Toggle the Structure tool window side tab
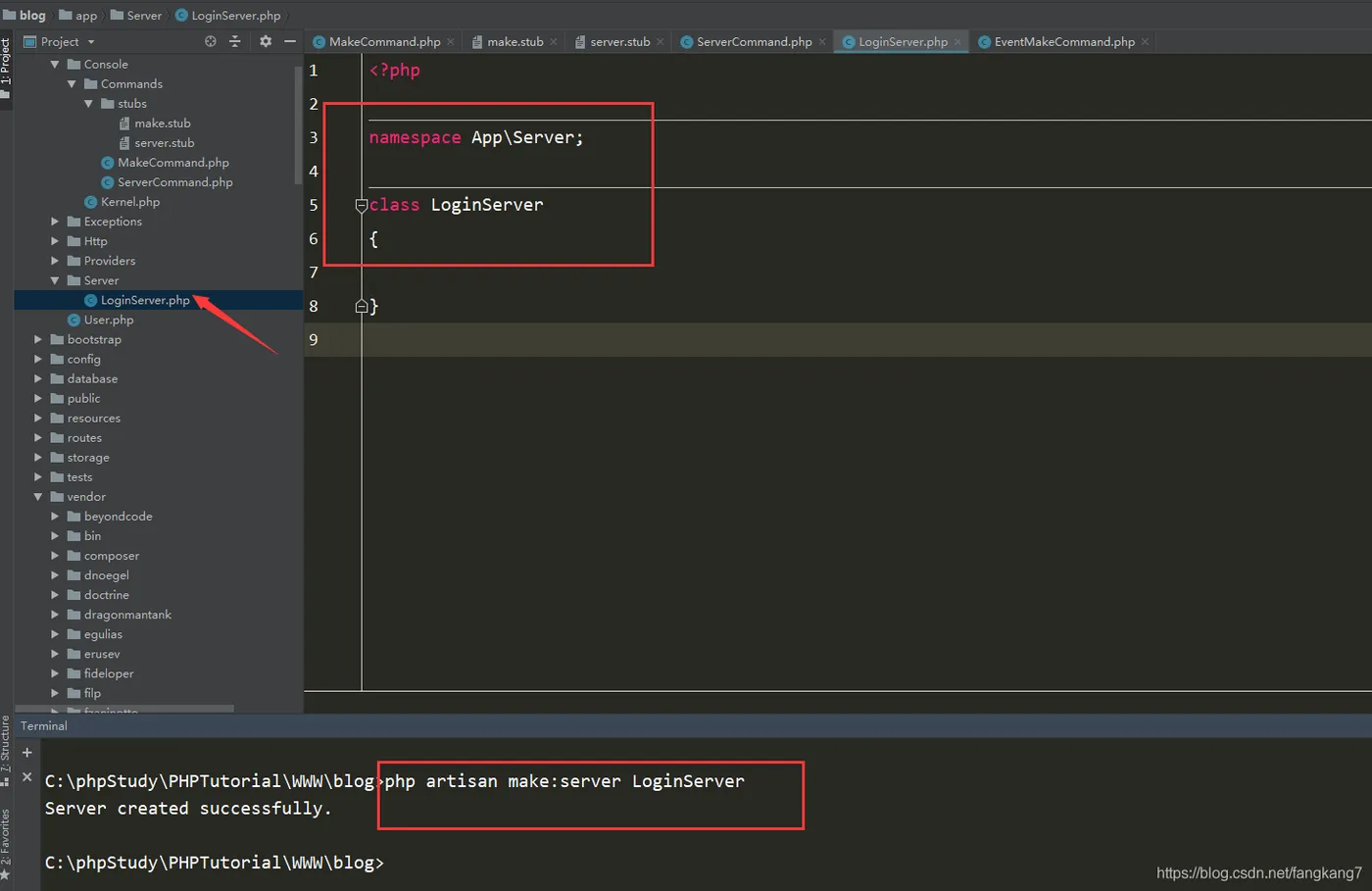The width and height of the screenshot is (1372, 891). [x=6, y=752]
